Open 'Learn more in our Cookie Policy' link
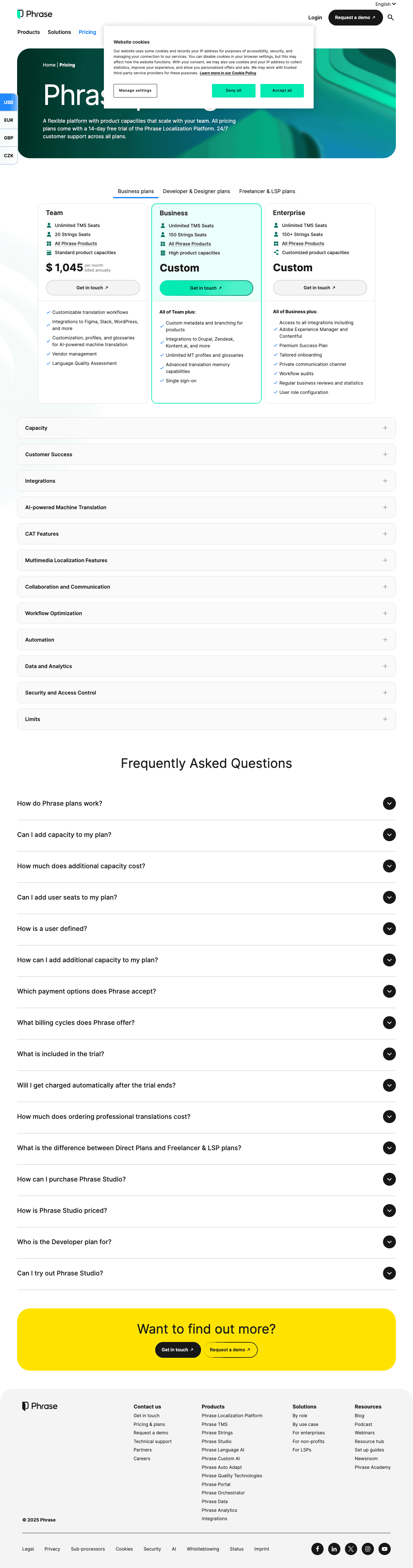Viewport: 413px width, 1568px height. click(228, 73)
